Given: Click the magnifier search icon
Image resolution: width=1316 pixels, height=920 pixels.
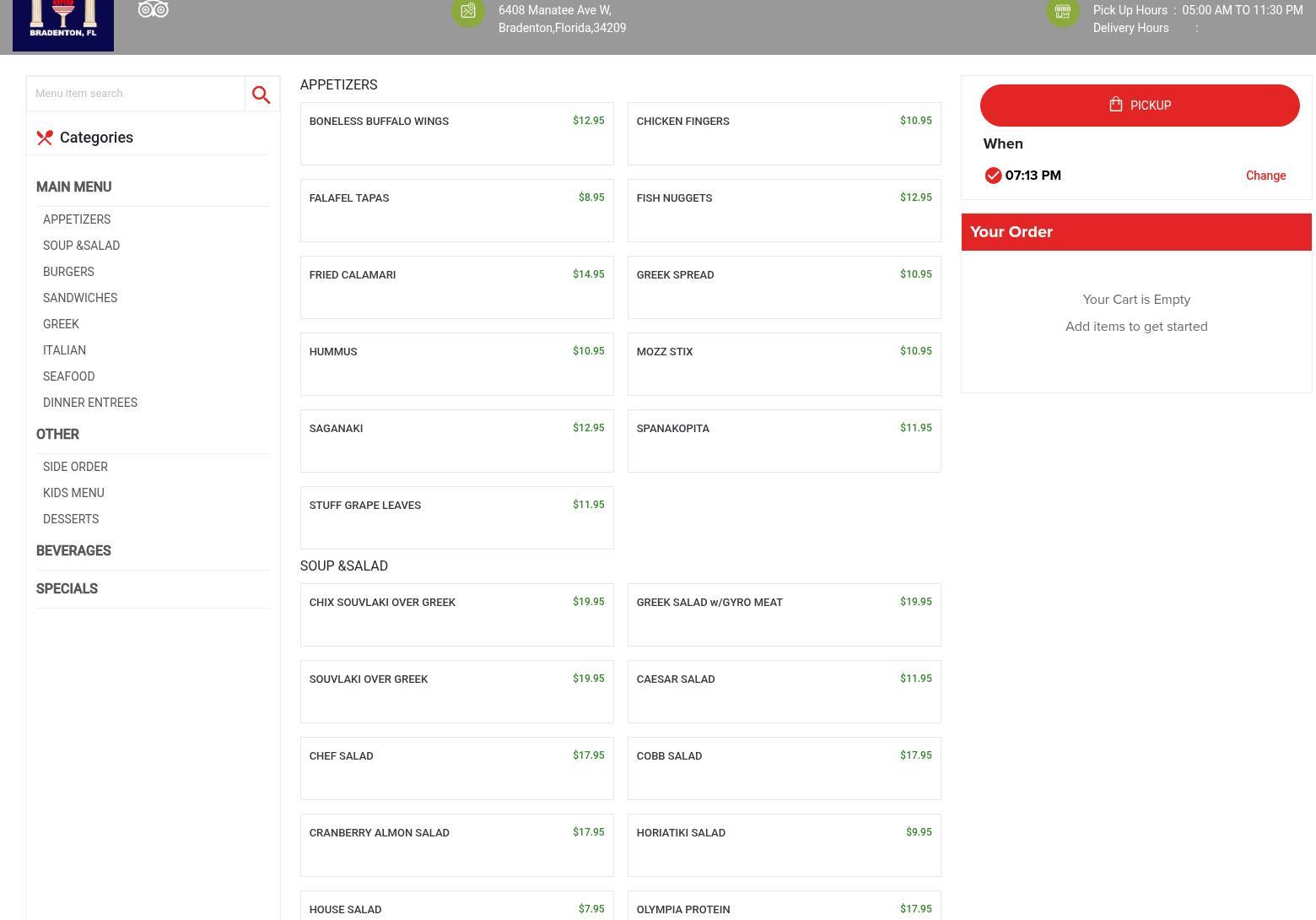Looking at the screenshot, I should click(x=262, y=95).
